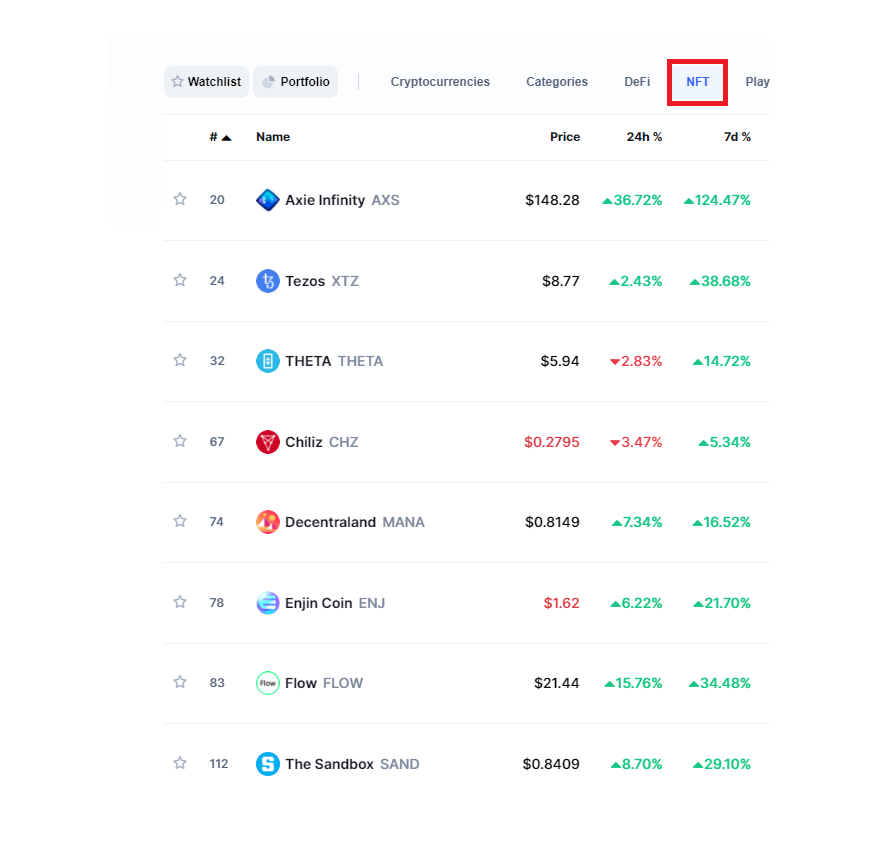Image resolution: width=886 pixels, height=850 pixels.
Task: Switch to the Cryptocurrencies tab
Action: 440,82
